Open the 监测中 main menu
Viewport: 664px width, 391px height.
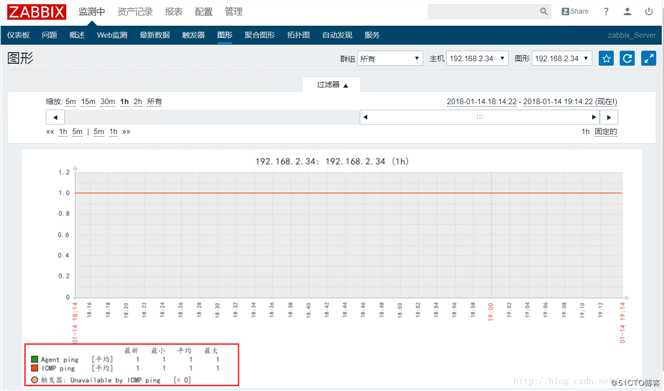coord(91,12)
